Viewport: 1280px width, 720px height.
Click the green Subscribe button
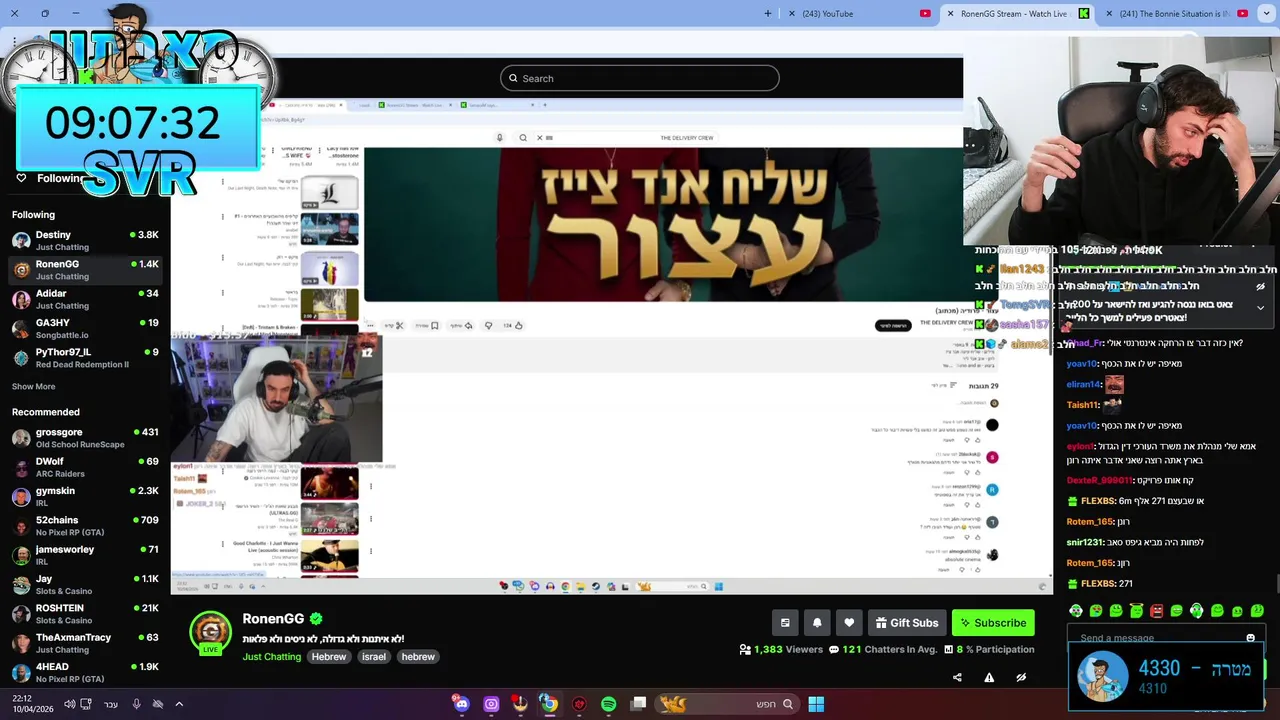pos(993,623)
